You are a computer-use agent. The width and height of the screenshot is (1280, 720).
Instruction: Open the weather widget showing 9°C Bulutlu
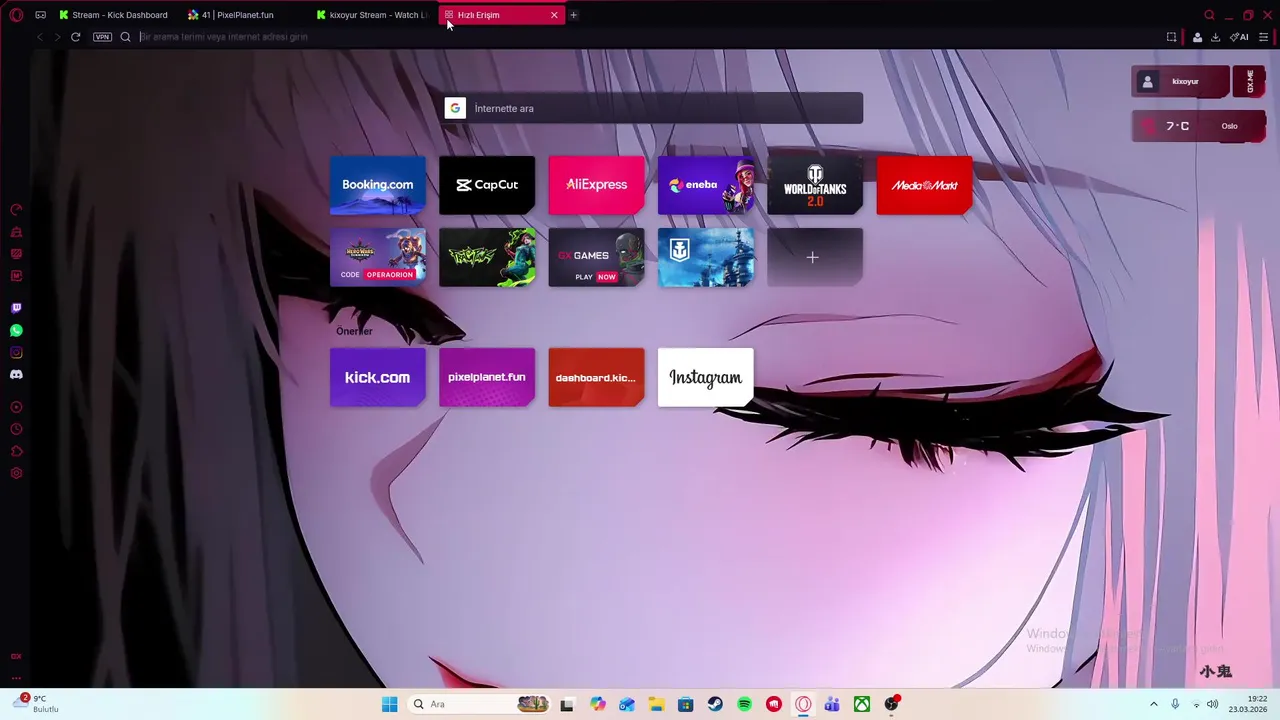(x=36, y=704)
